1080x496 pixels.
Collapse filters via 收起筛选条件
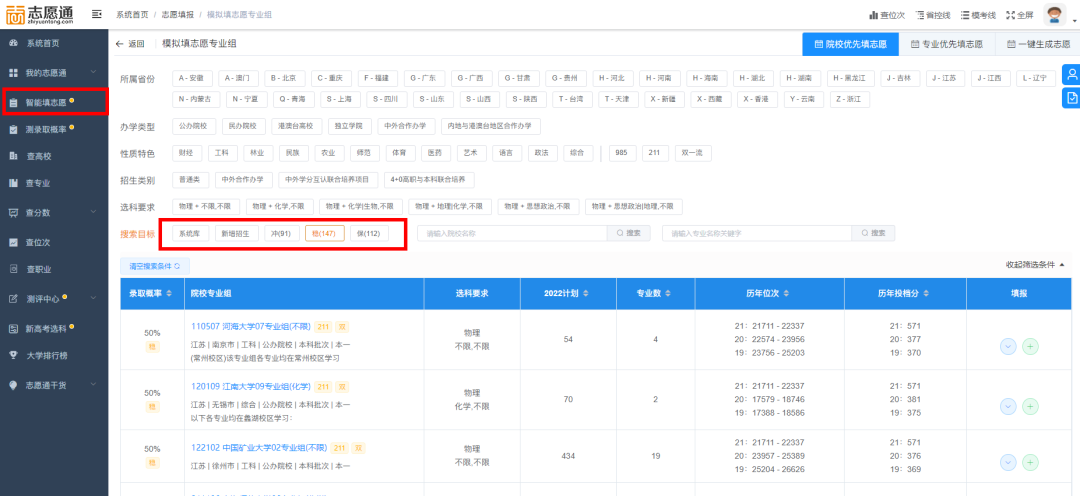(1035, 265)
